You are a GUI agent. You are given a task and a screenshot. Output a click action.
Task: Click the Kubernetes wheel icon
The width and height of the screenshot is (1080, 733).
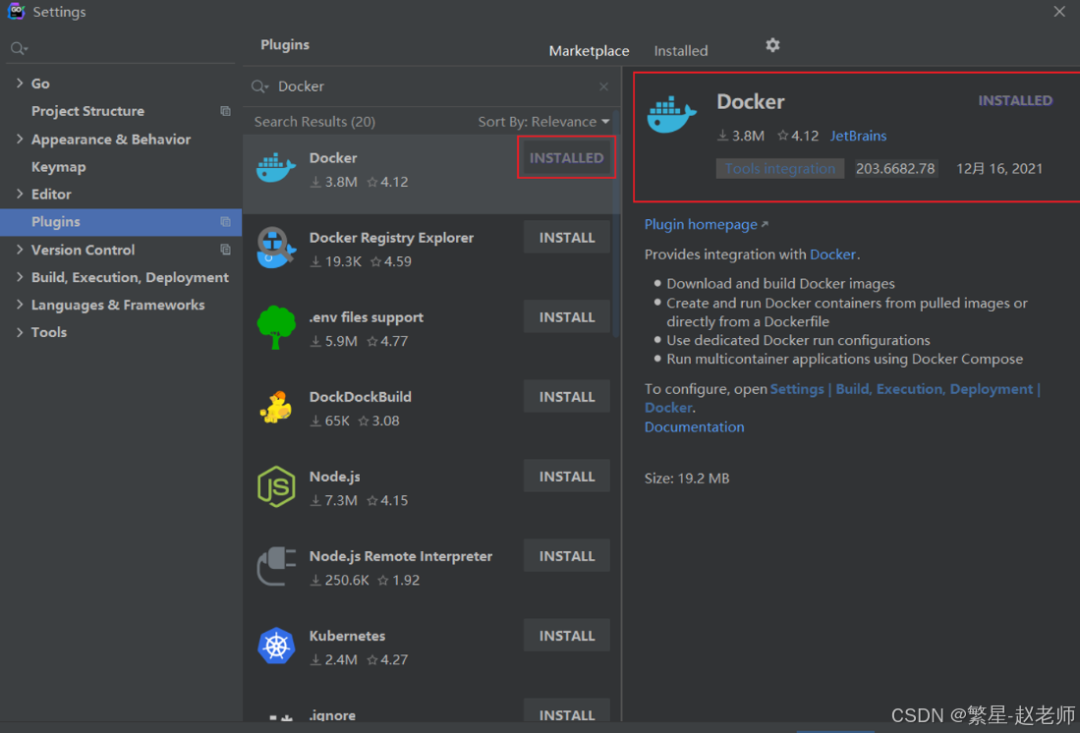(276, 646)
